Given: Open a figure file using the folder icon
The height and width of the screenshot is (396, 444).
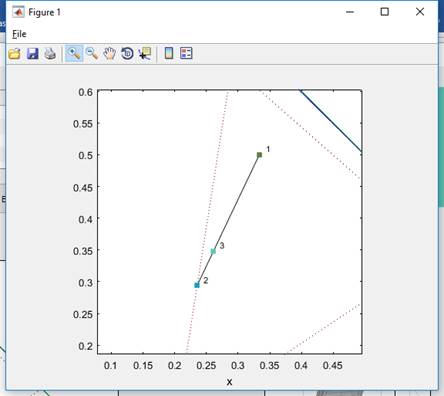Looking at the screenshot, I should (14, 54).
